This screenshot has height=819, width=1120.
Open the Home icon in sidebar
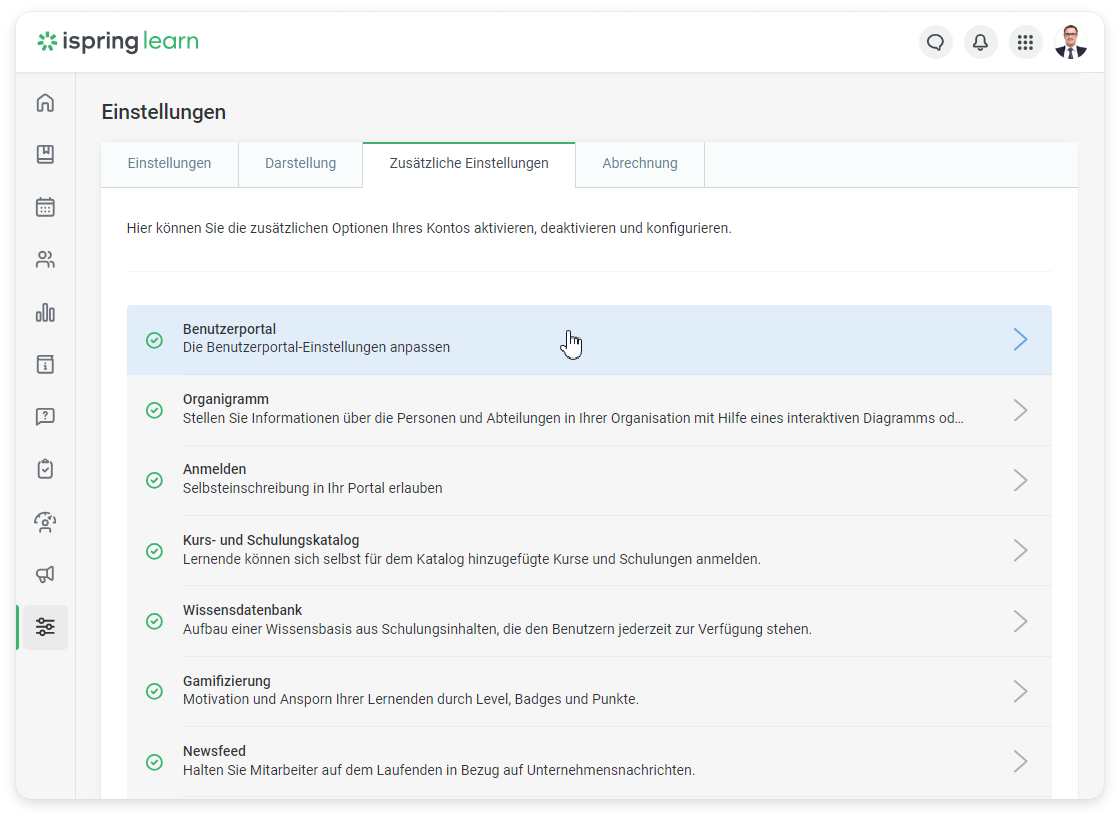click(45, 103)
